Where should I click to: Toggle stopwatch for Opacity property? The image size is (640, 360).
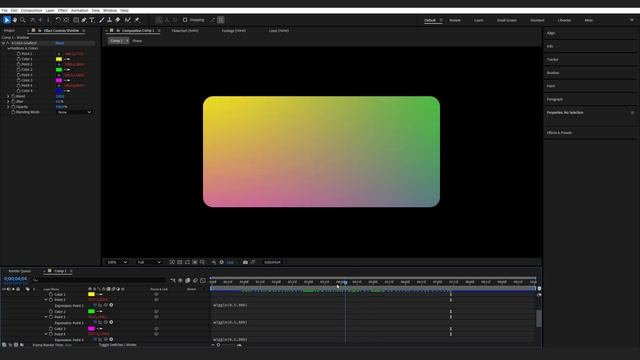[x=13, y=107]
